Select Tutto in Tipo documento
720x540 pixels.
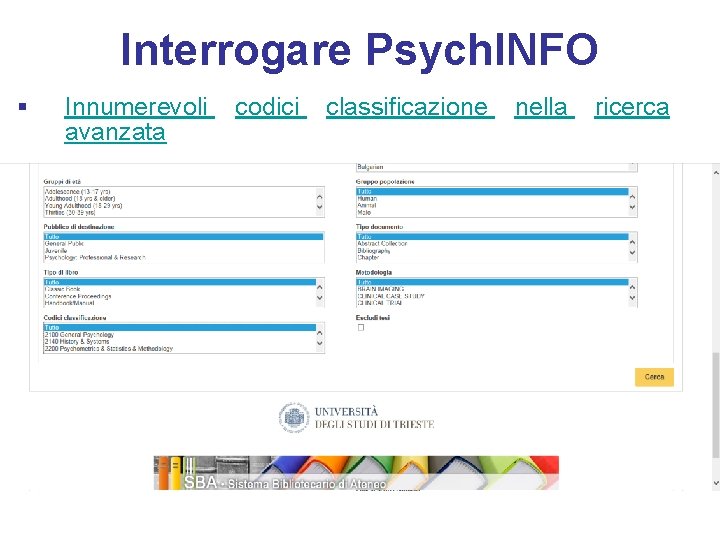coord(492,236)
